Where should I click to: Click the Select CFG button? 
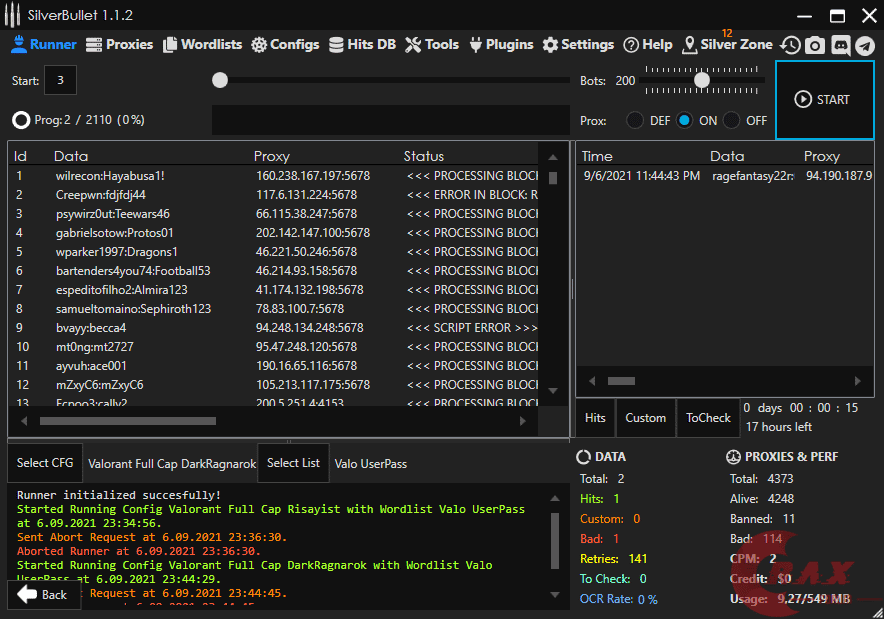coord(46,463)
